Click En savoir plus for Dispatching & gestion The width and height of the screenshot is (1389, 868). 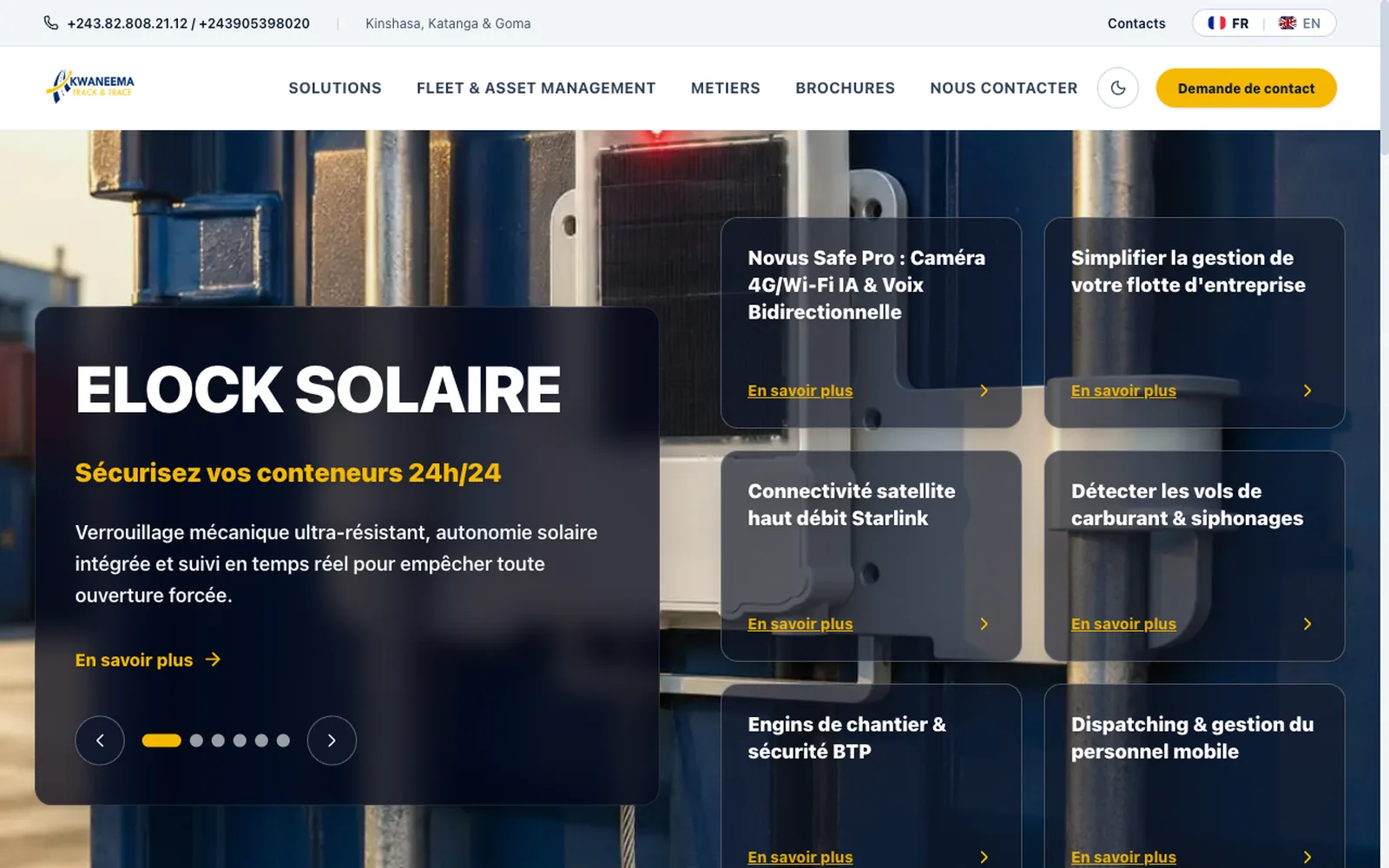click(x=1123, y=857)
